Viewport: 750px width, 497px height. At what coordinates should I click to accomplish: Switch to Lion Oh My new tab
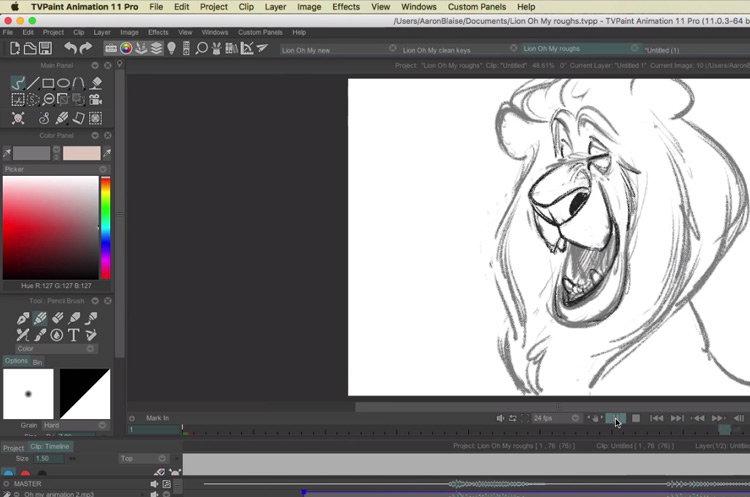[306, 50]
